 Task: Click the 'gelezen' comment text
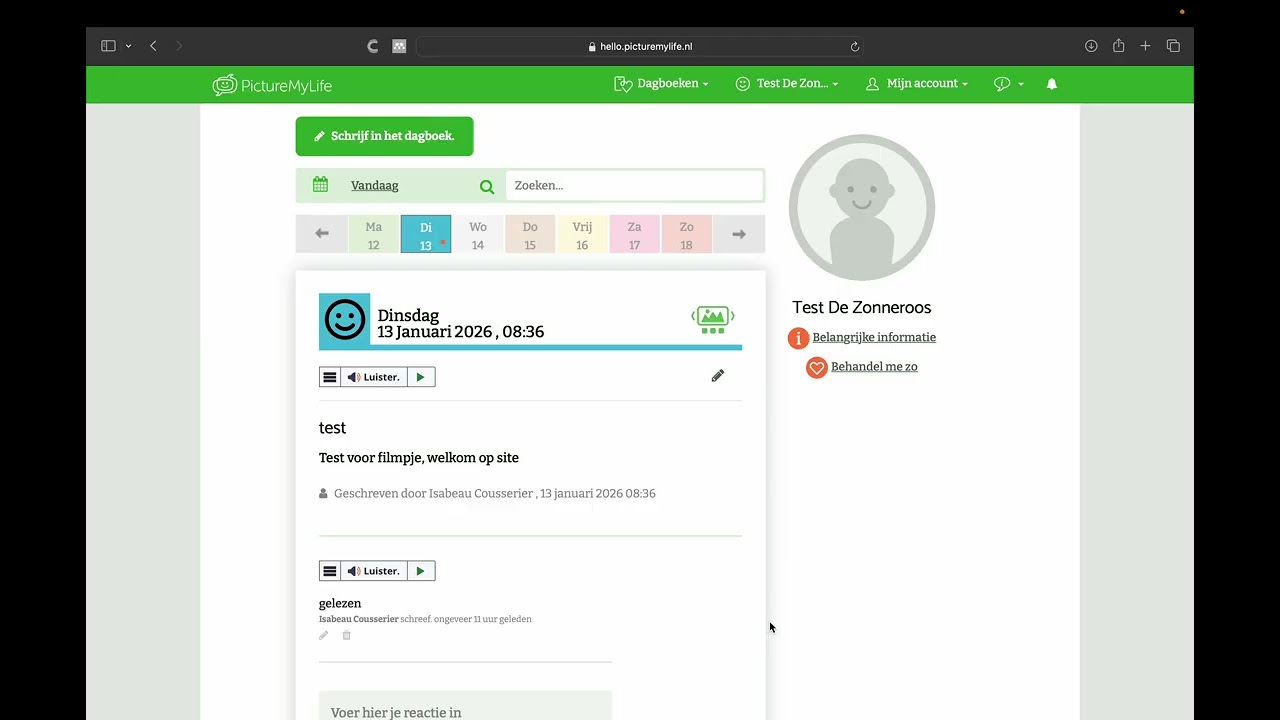click(x=340, y=604)
